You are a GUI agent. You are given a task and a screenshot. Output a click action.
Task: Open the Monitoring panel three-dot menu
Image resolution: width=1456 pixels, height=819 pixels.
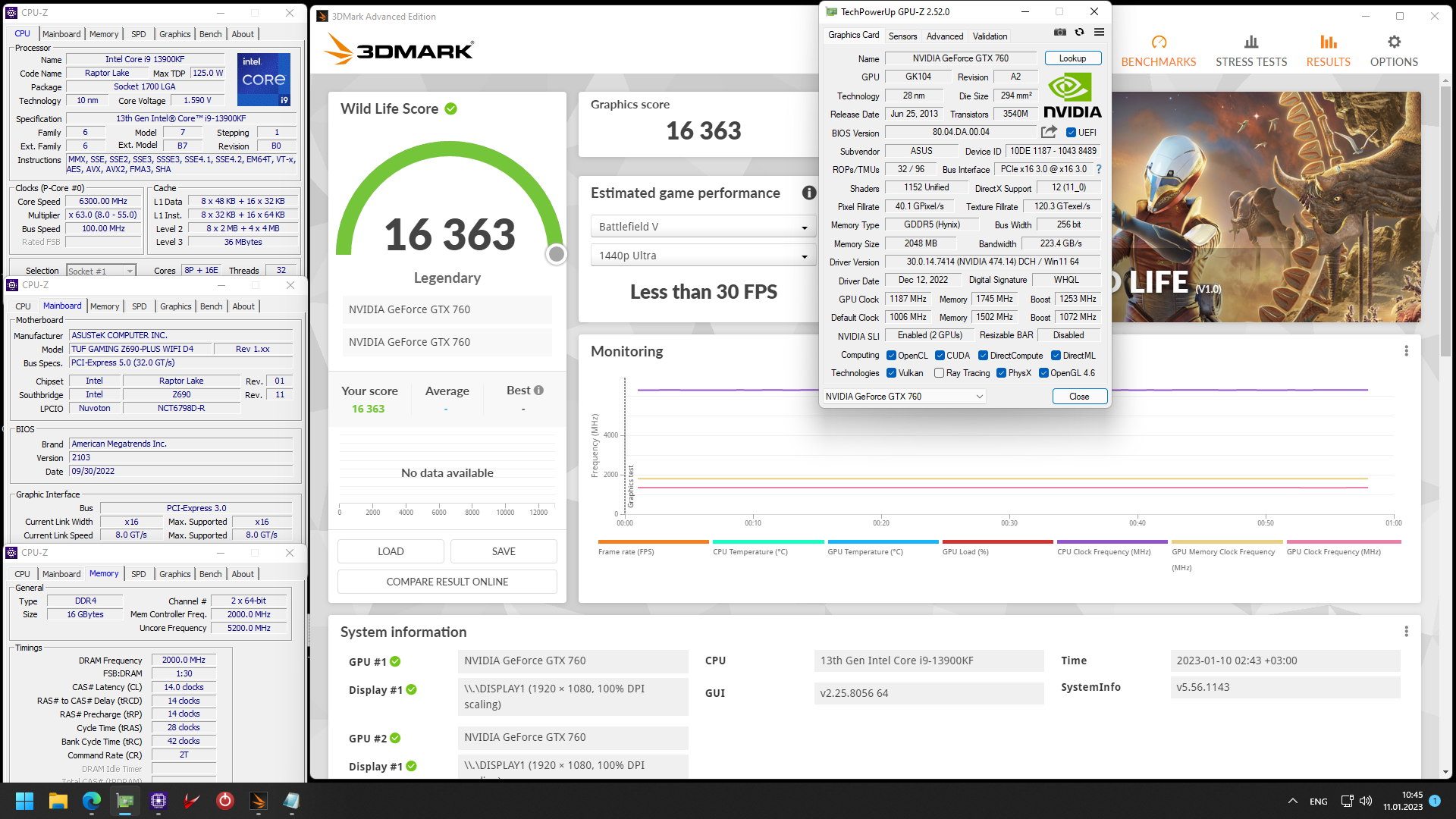pos(1406,351)
